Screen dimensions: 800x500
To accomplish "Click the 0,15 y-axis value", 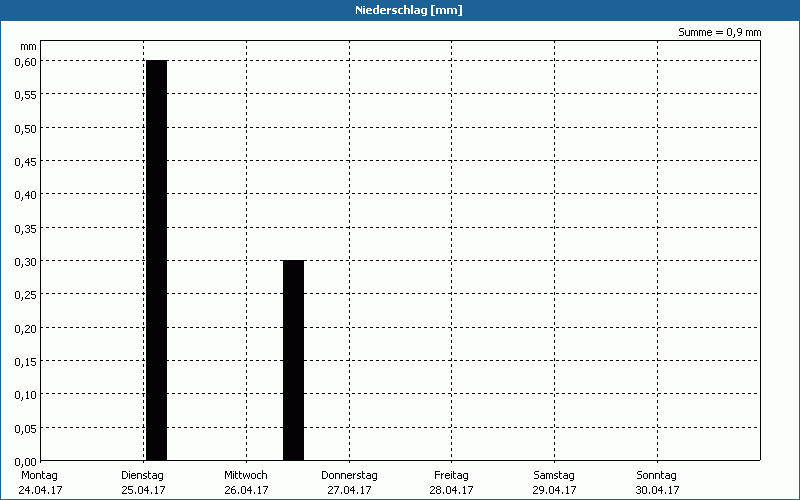I will (26, 362).
